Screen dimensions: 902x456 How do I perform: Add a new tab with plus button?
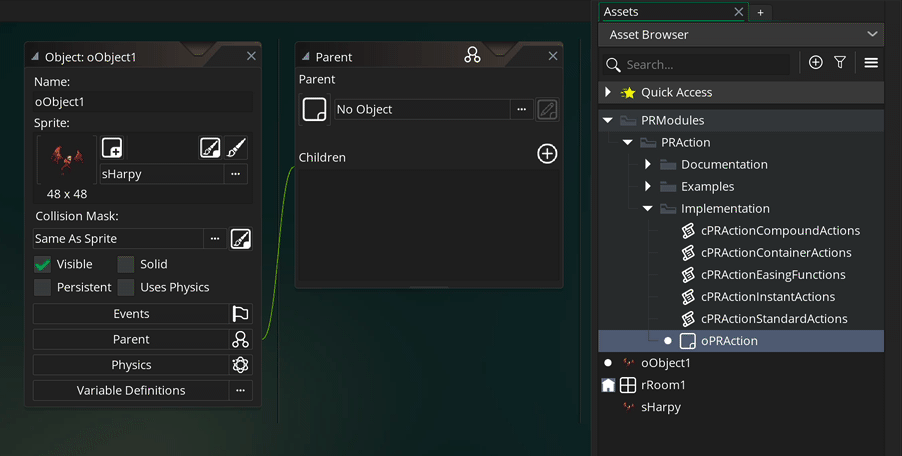(x=760, y=12)
